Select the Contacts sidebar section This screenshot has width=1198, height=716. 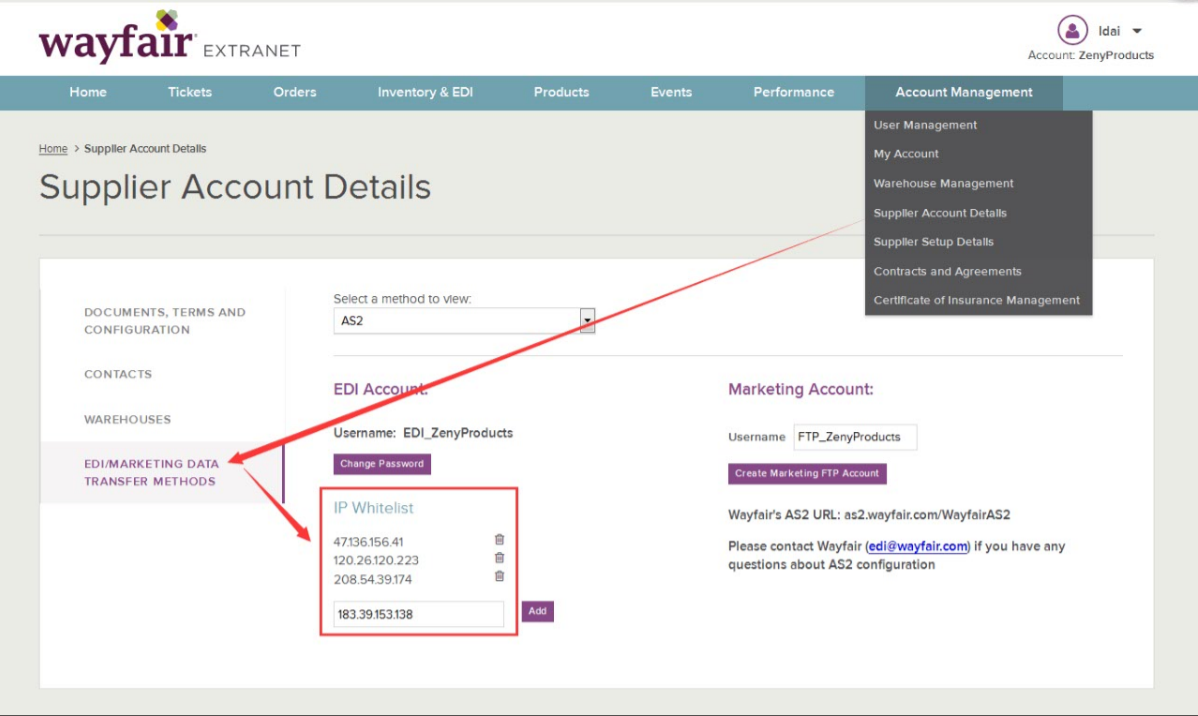(x=118, y=374)
